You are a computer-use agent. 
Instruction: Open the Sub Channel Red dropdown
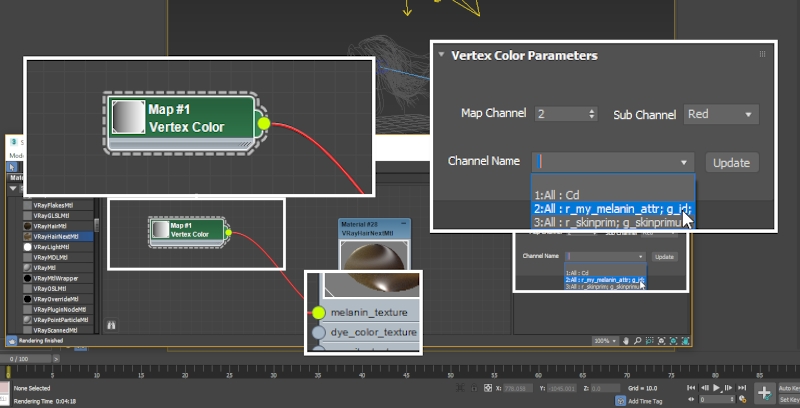coord(721,115)
